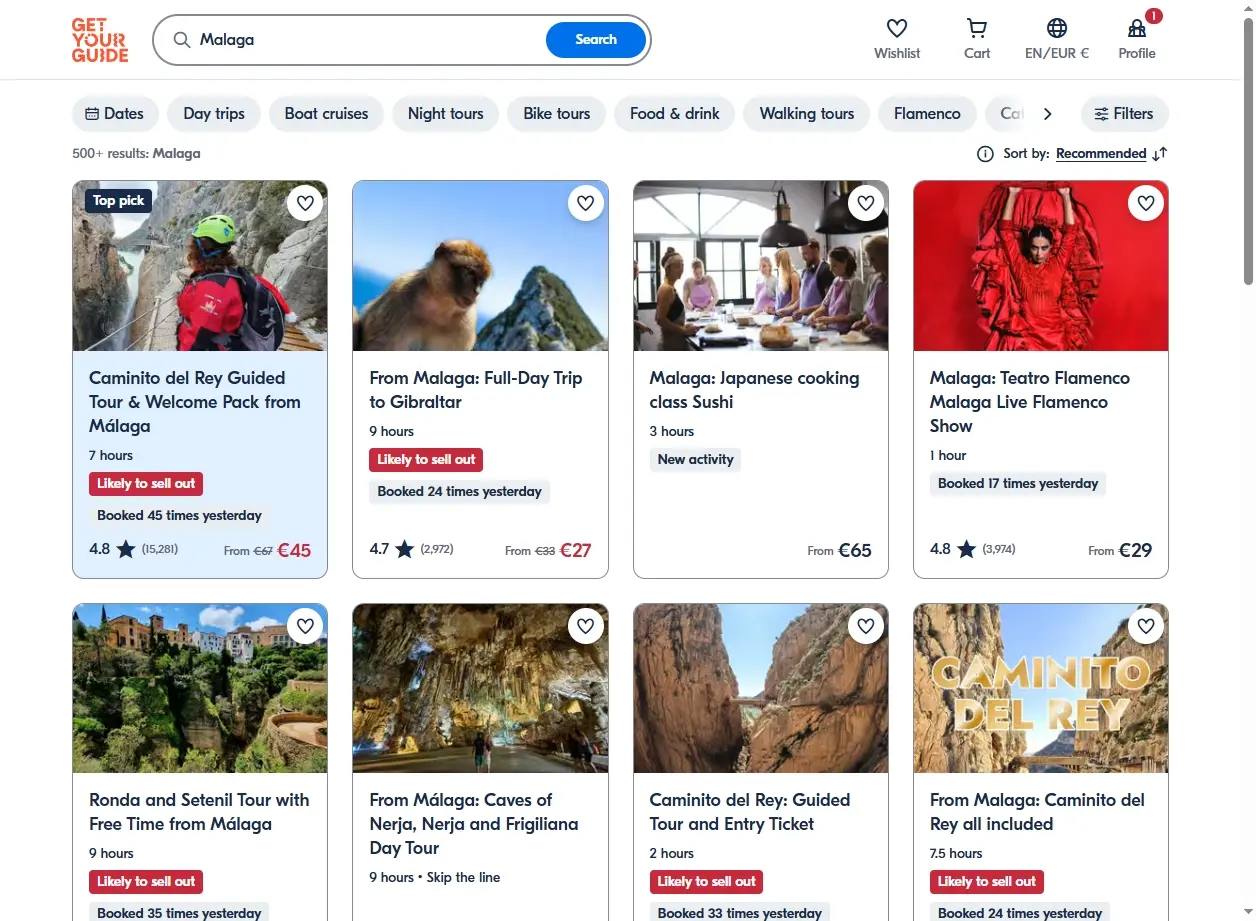1256x921 pixels.
Task: Wishlist the Japanese cooking class Sushi card
Action: coord(866,204)
